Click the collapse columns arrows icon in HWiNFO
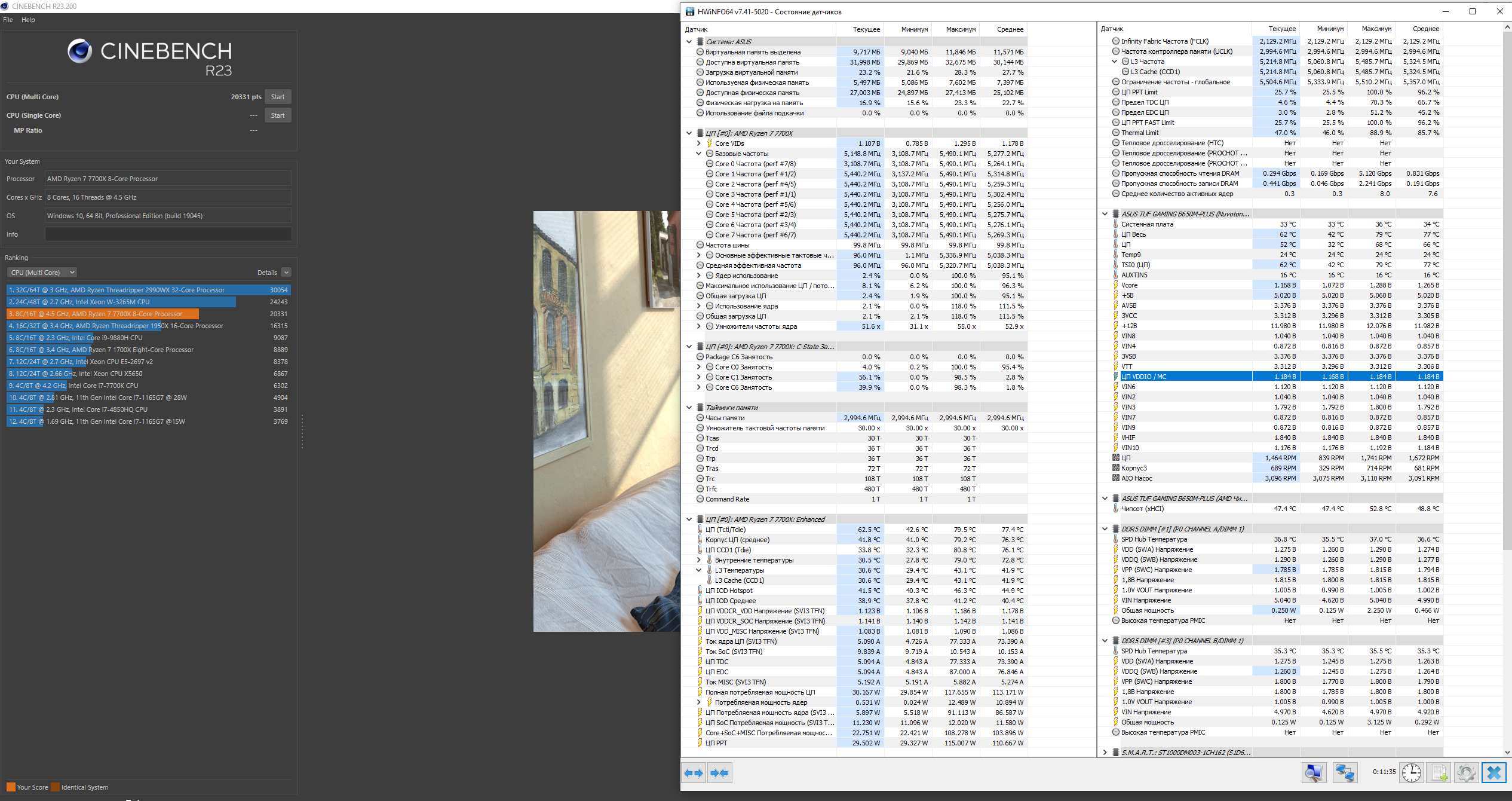 (x=719, y=773)
